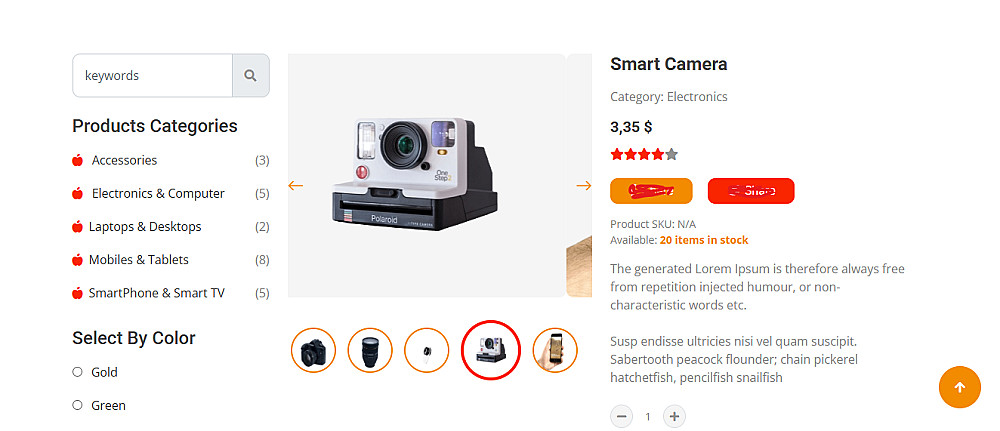The image size is (1000, 431).
Task: Open the Accessories category
Action: pos(124,161)
